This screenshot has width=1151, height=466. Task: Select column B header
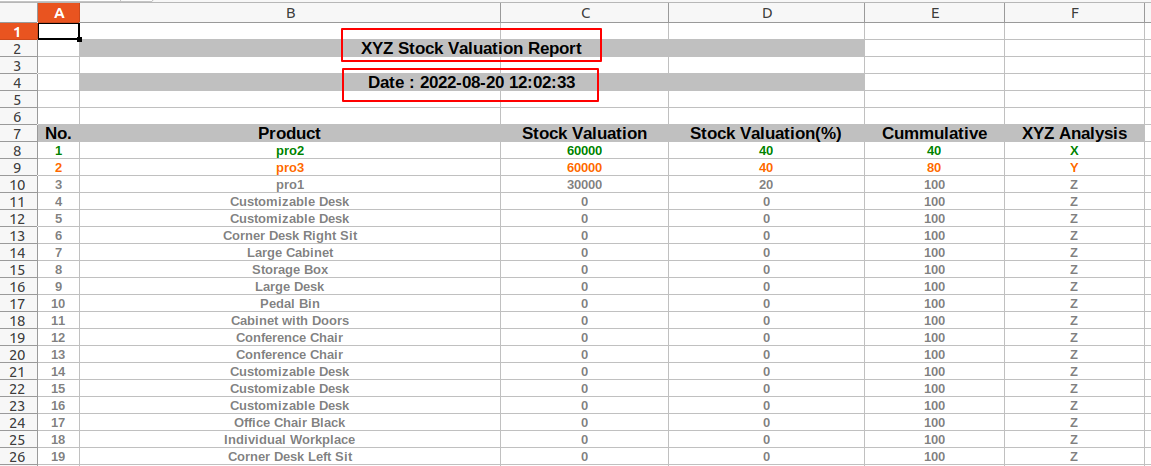click(290, 13)
